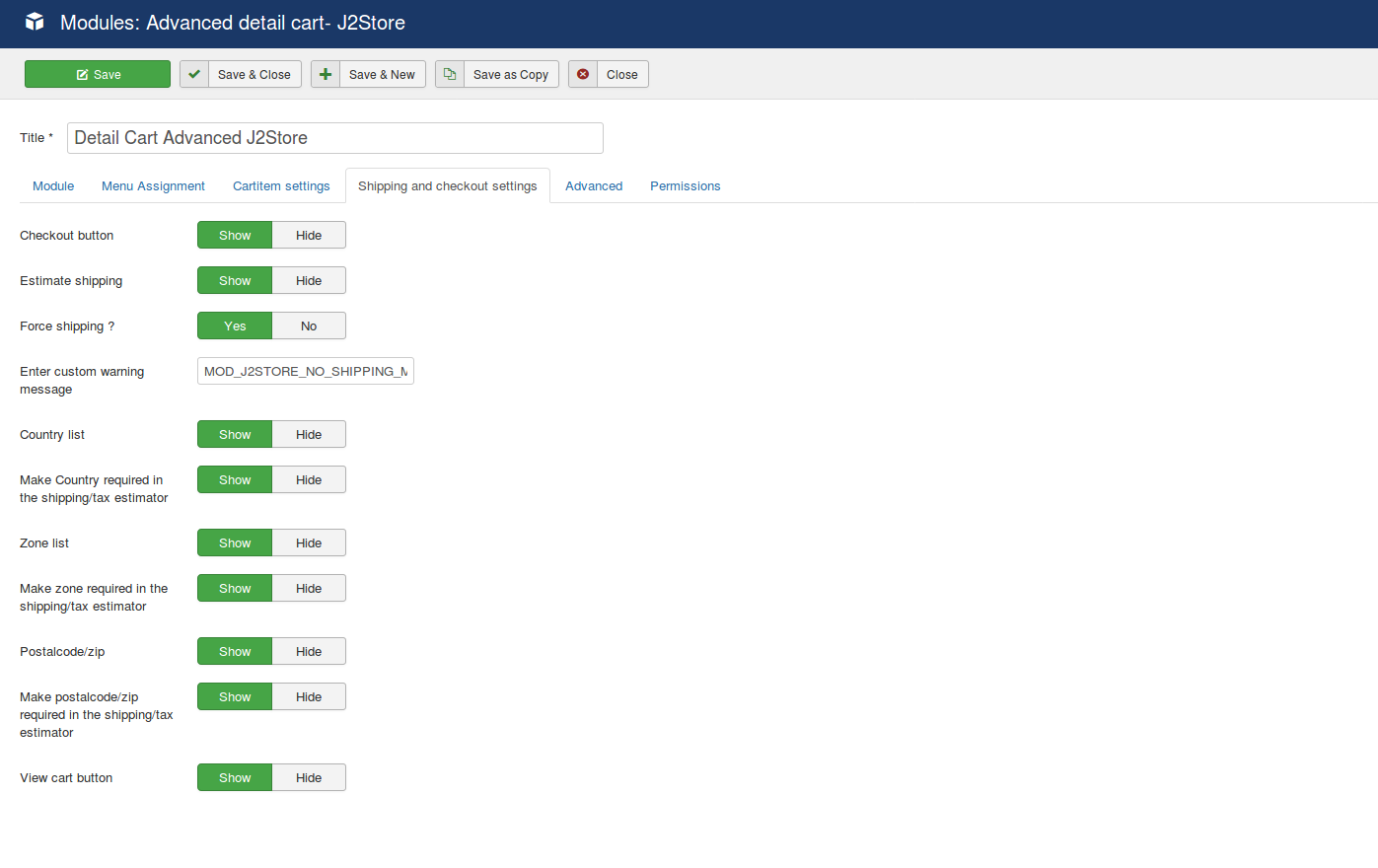This screenshot has height=868, width=1378.
Task: Switch to Permissions tab
Action: coord(686,185)
